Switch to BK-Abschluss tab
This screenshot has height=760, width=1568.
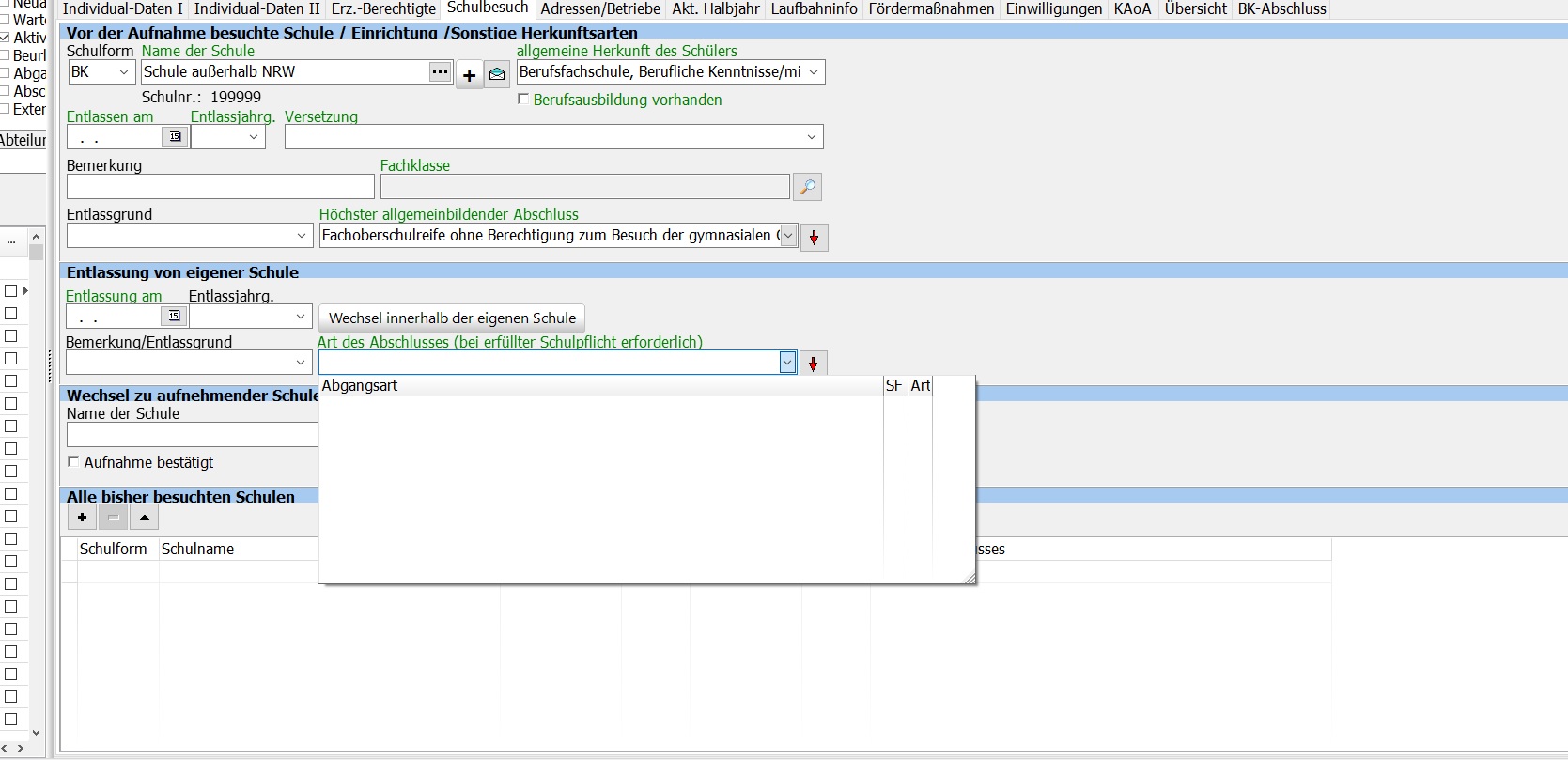pos(1281,9)
